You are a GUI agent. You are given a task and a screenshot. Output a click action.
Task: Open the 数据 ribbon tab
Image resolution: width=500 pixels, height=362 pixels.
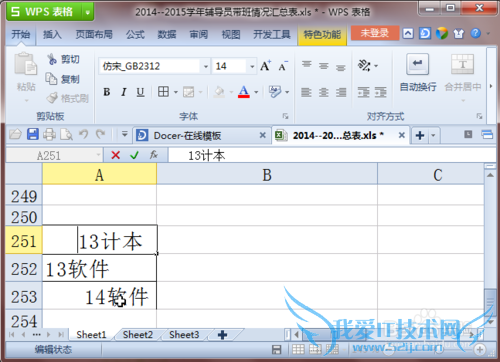click(167, 34)
